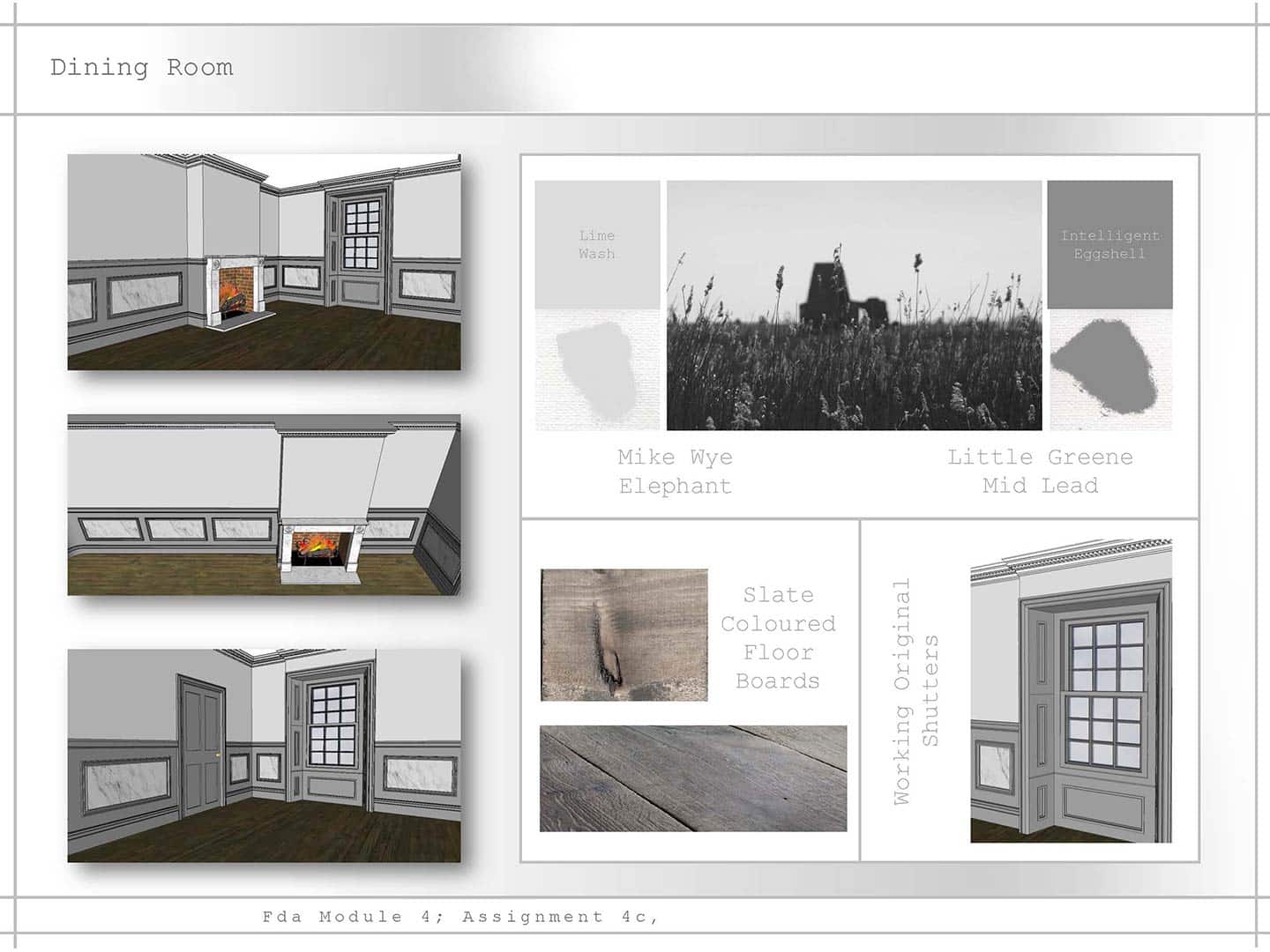
Task: Click the "Dining Room" page title
Action: click(142, 68)
